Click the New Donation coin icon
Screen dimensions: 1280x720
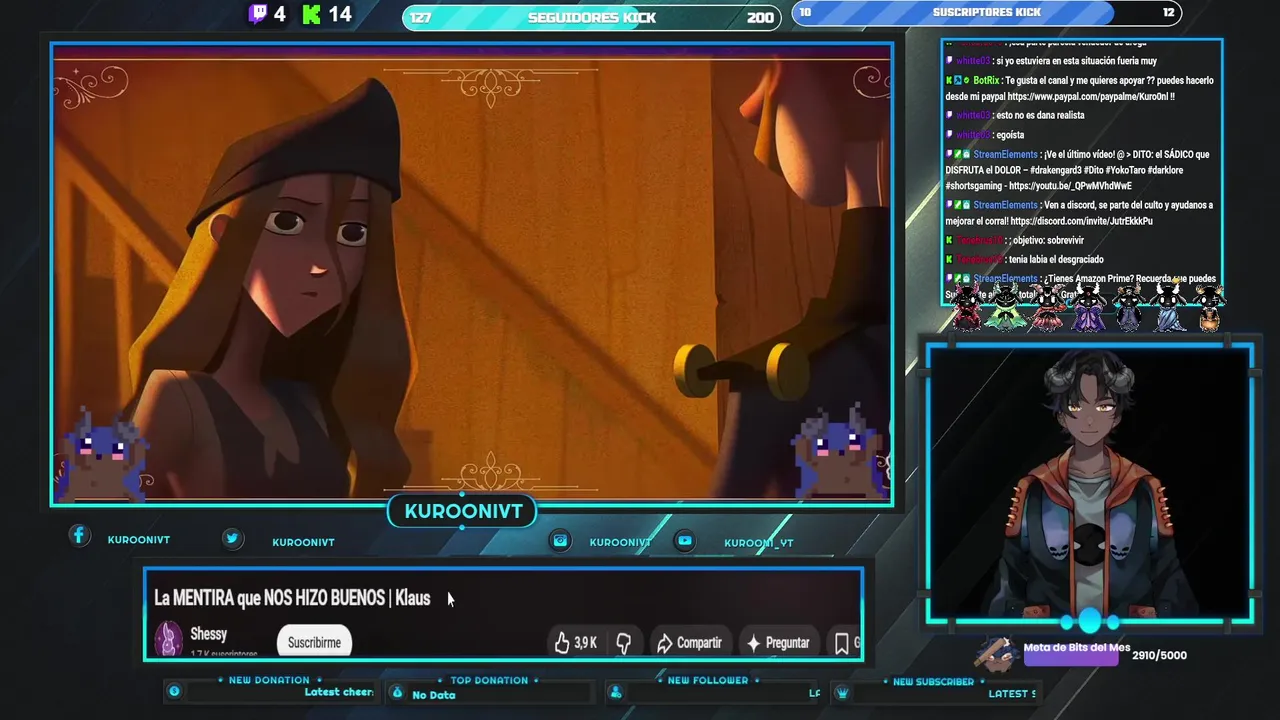(x=174, y=691)
